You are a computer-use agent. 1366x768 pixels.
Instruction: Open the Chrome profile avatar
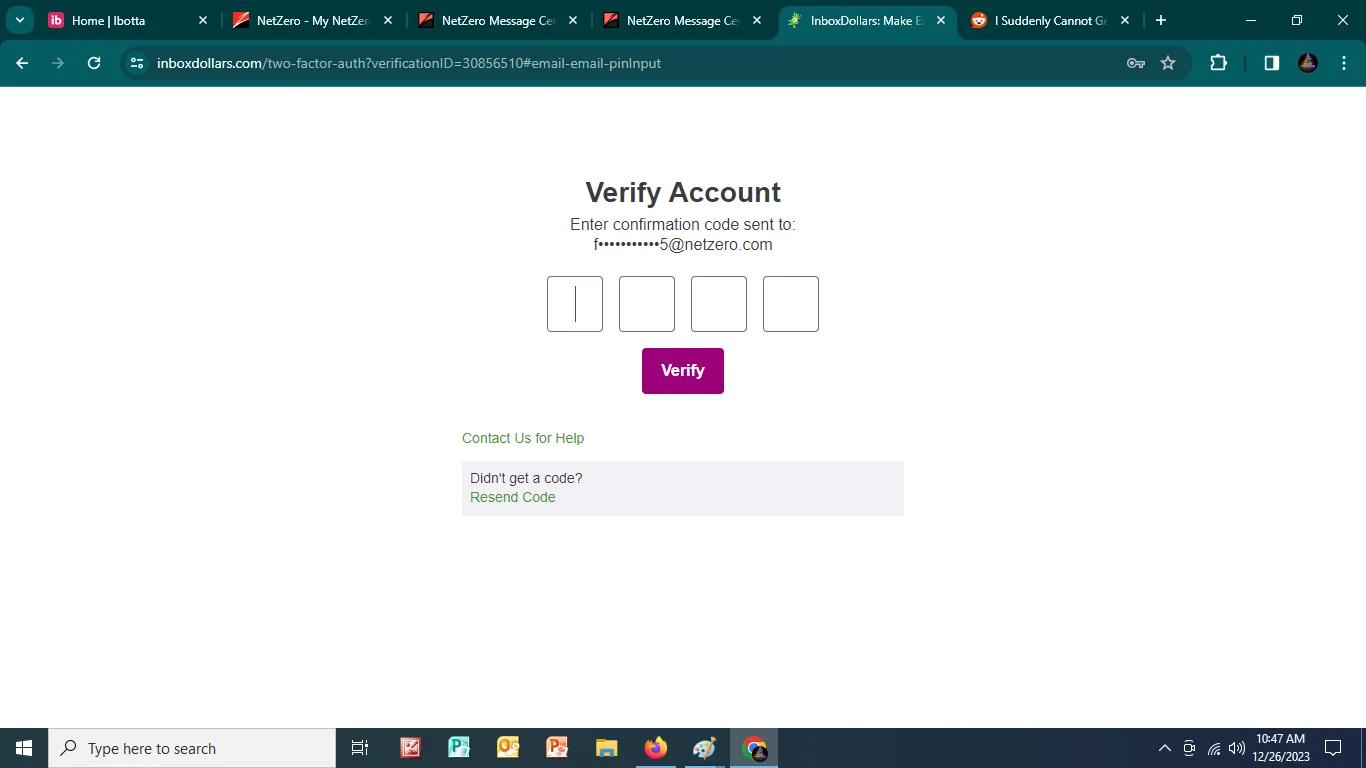pos(1308,63)
